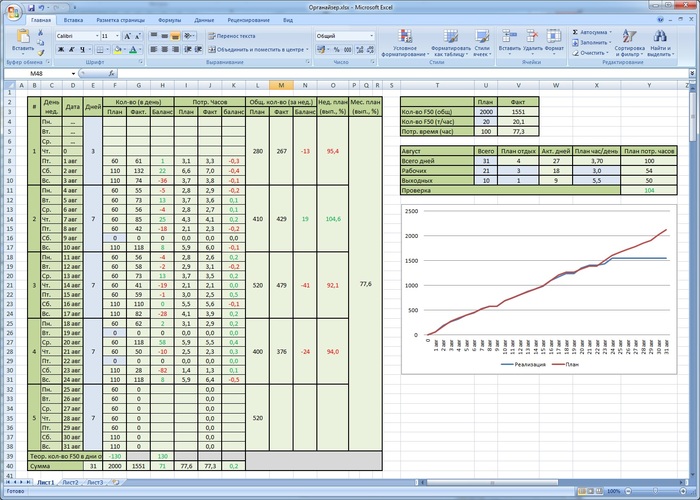The image size is (700, 500).
Task: Toggle bottom vertical alignment (highlighted)
Action: [x=175, y=36]
